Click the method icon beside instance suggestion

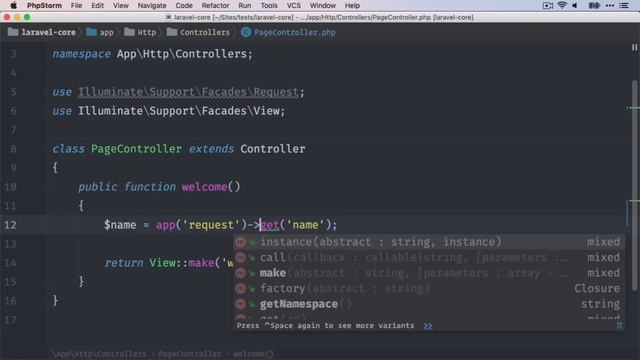[x=240, y=242]
